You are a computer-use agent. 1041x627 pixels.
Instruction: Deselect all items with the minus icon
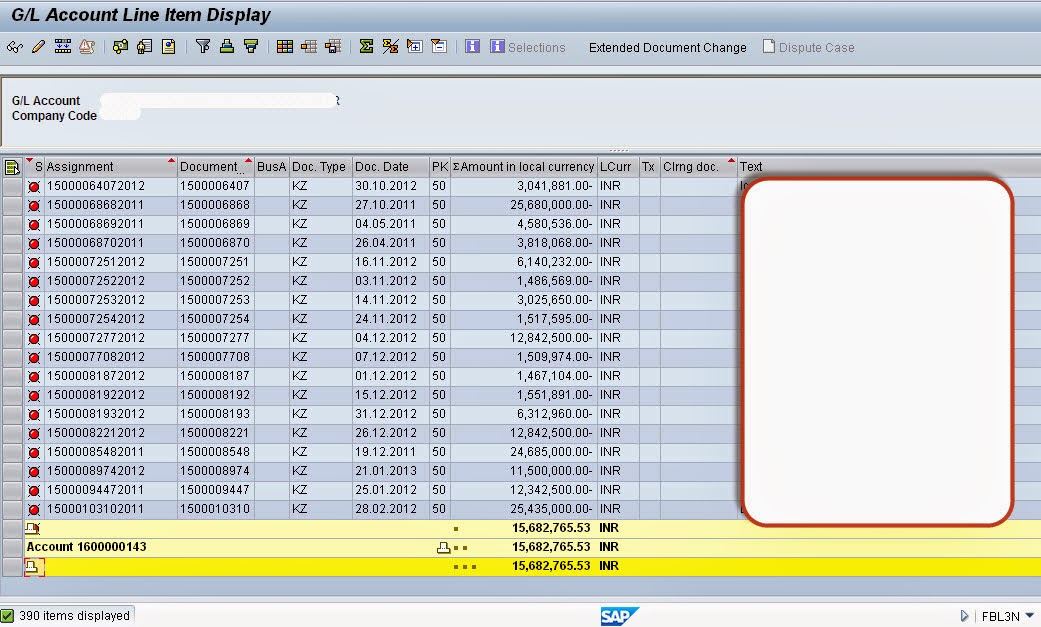coord(440,46)
